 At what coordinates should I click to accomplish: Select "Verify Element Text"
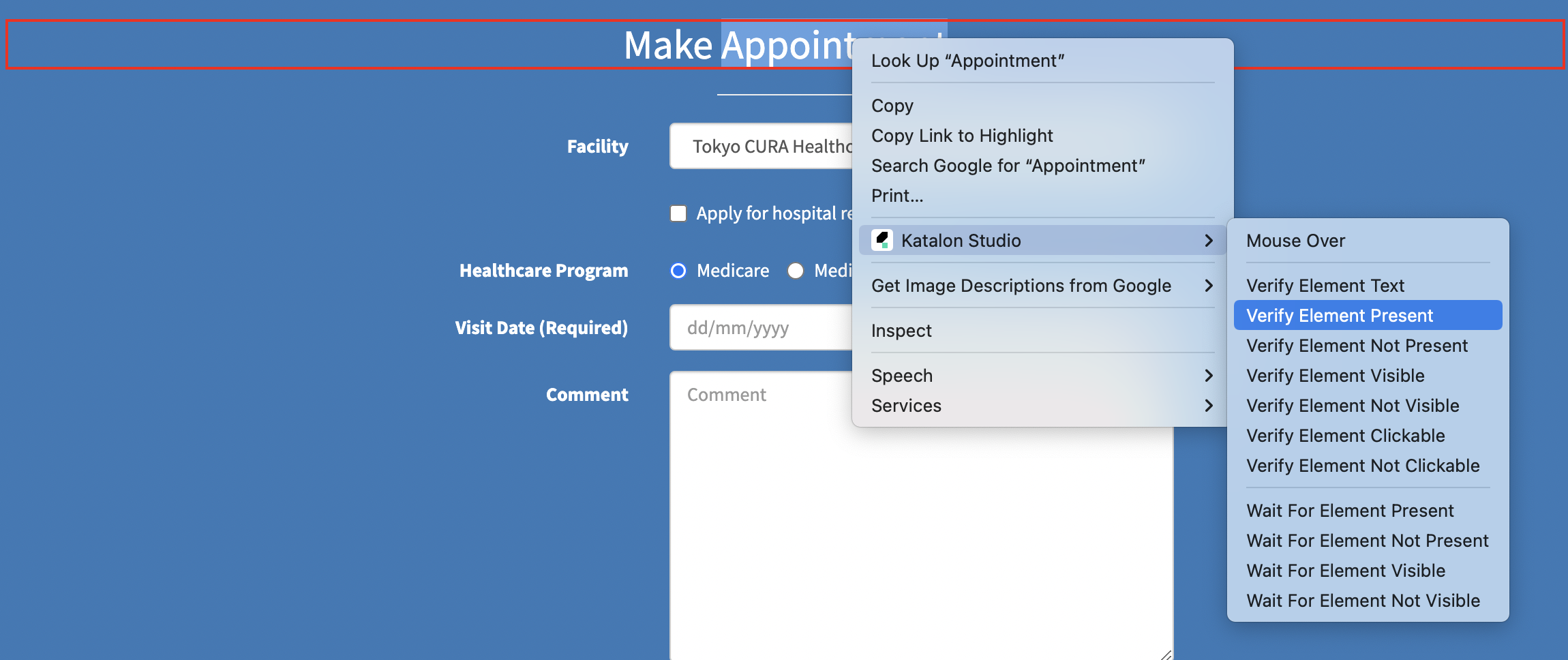click(1325, 285)
